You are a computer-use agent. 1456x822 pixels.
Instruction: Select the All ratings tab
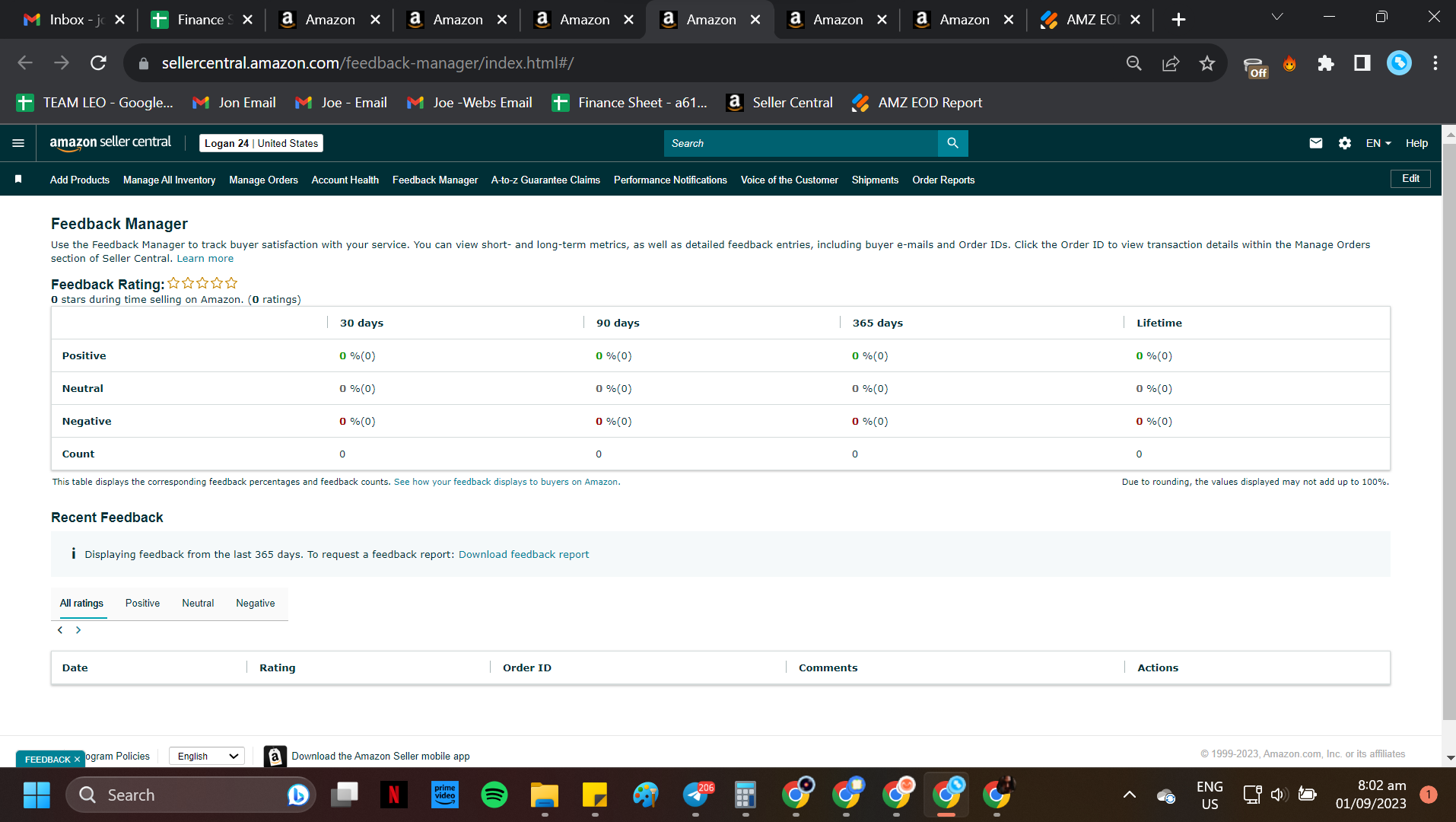81,603
